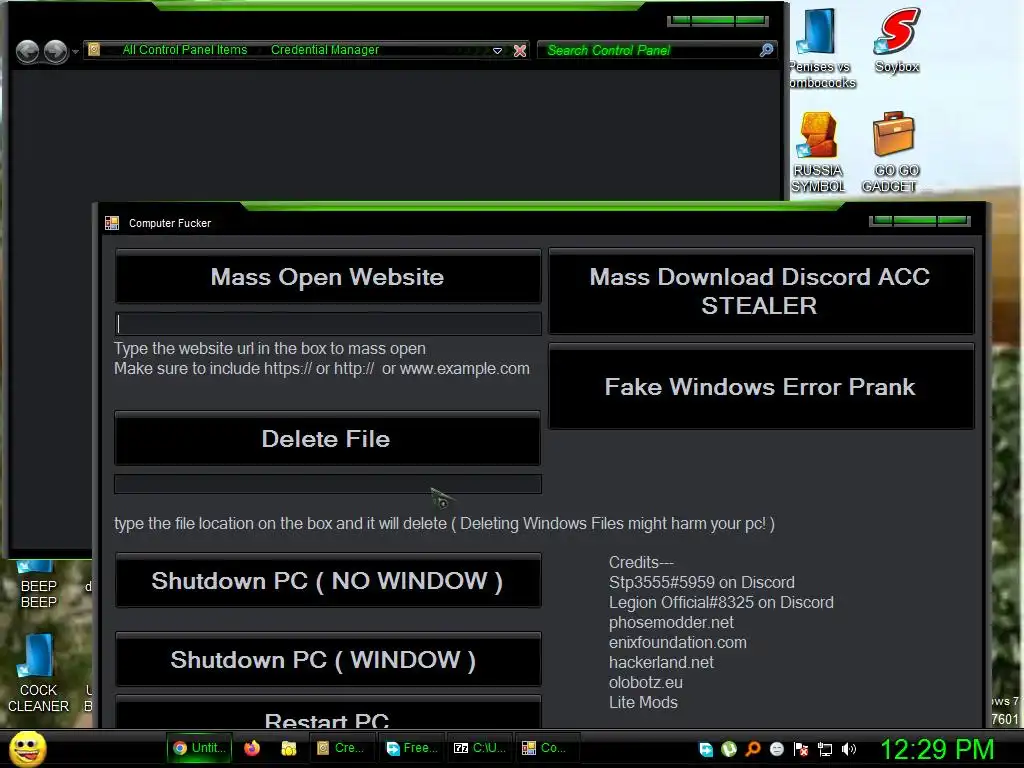This screenshot has width=1024, height=768.
Task: Click Shutdown PC ( NO WINDOW ) button
Action: (x=328, y=581)
